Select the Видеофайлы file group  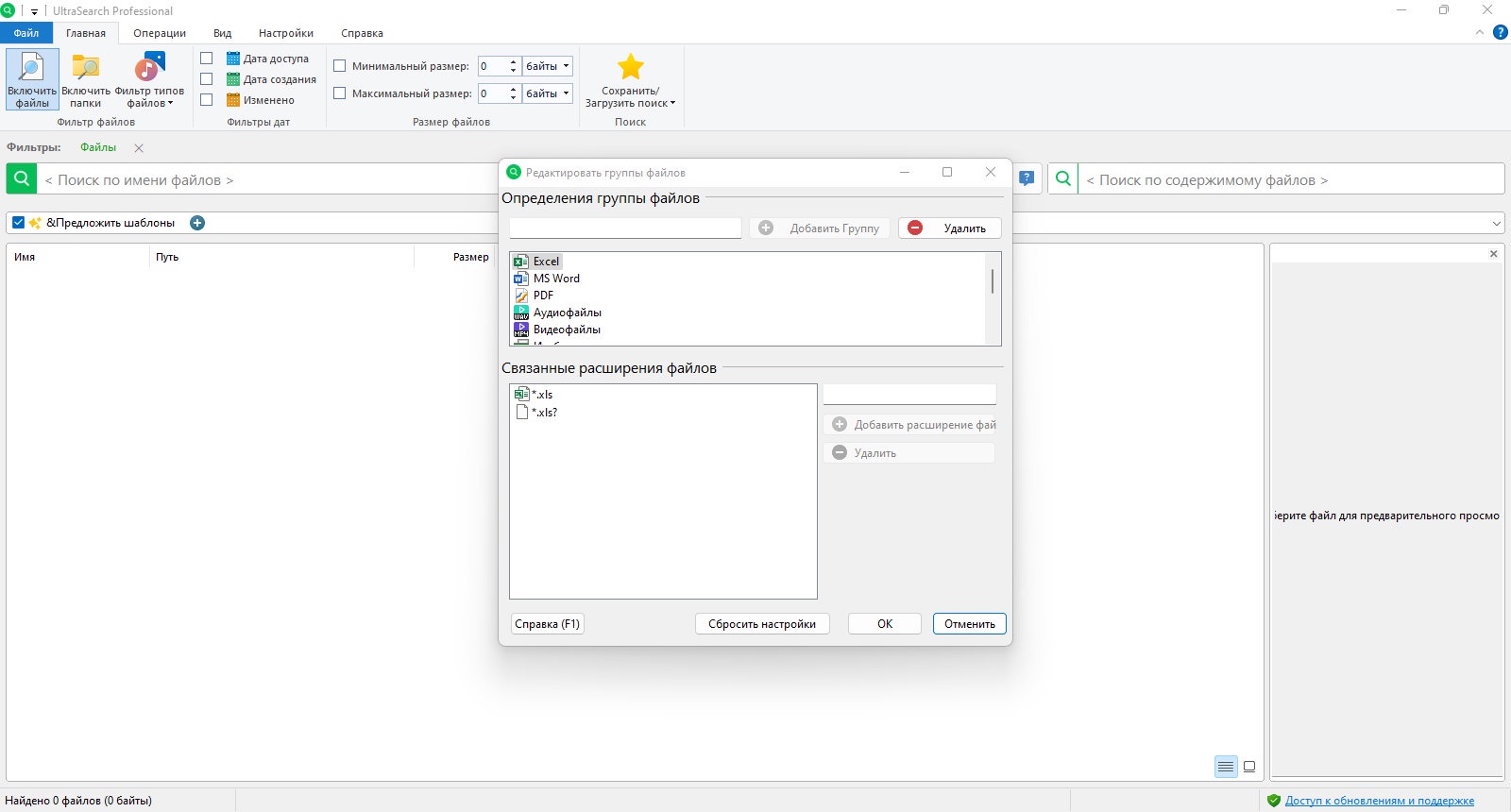pos(557,330)
